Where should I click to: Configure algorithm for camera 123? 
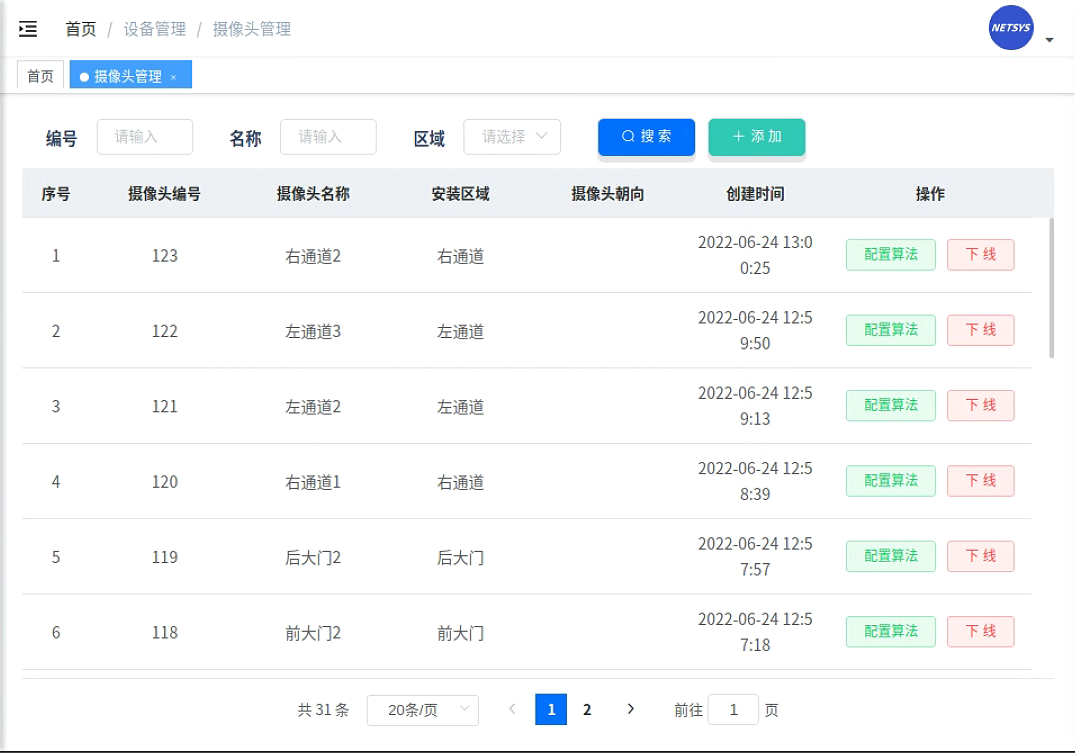890,255
